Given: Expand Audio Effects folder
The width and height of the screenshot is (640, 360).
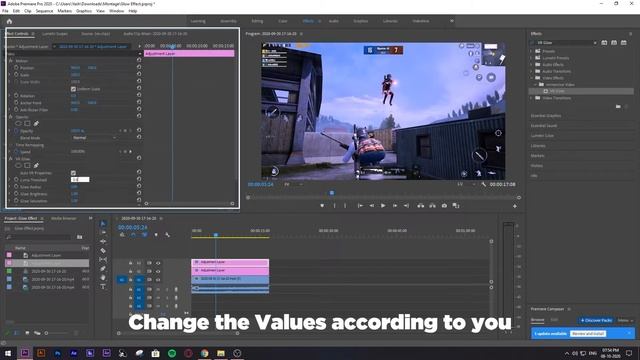Looking at the screenshot, I should point(531,64).
